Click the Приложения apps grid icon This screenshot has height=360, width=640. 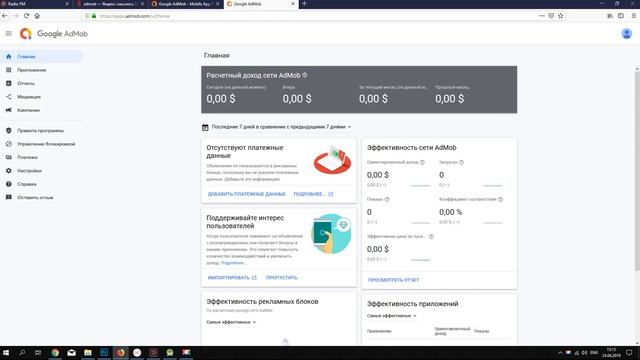click(9, 70)
